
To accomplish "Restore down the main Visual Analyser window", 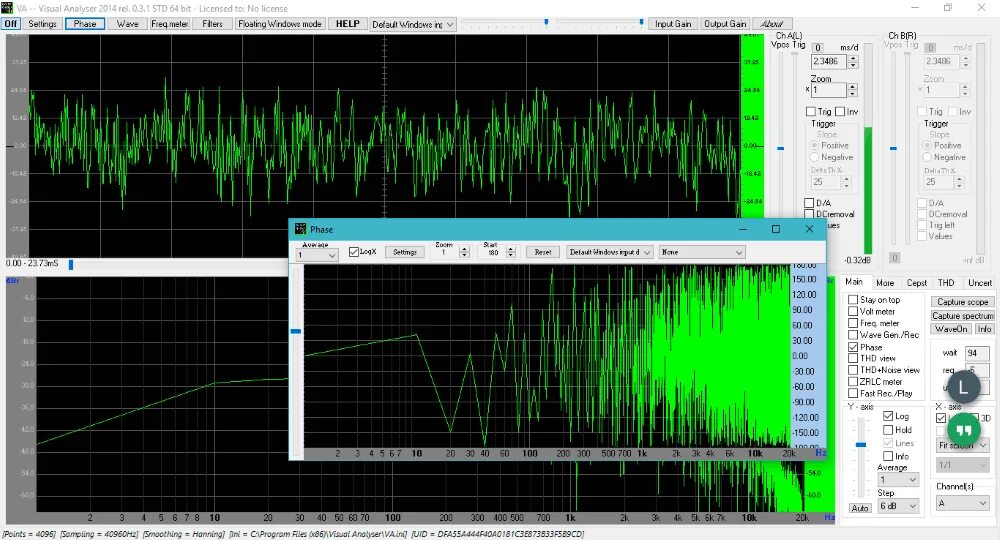I will click(x=948, y=8).
